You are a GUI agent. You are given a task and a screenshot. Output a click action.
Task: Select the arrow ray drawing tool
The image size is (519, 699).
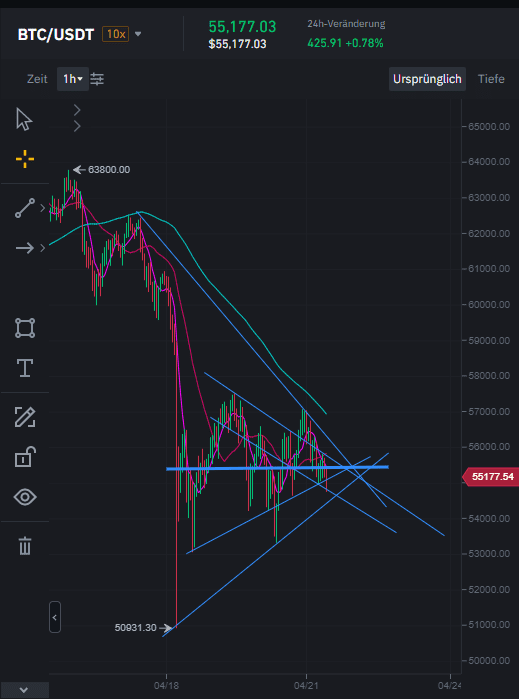coord(25,248)
